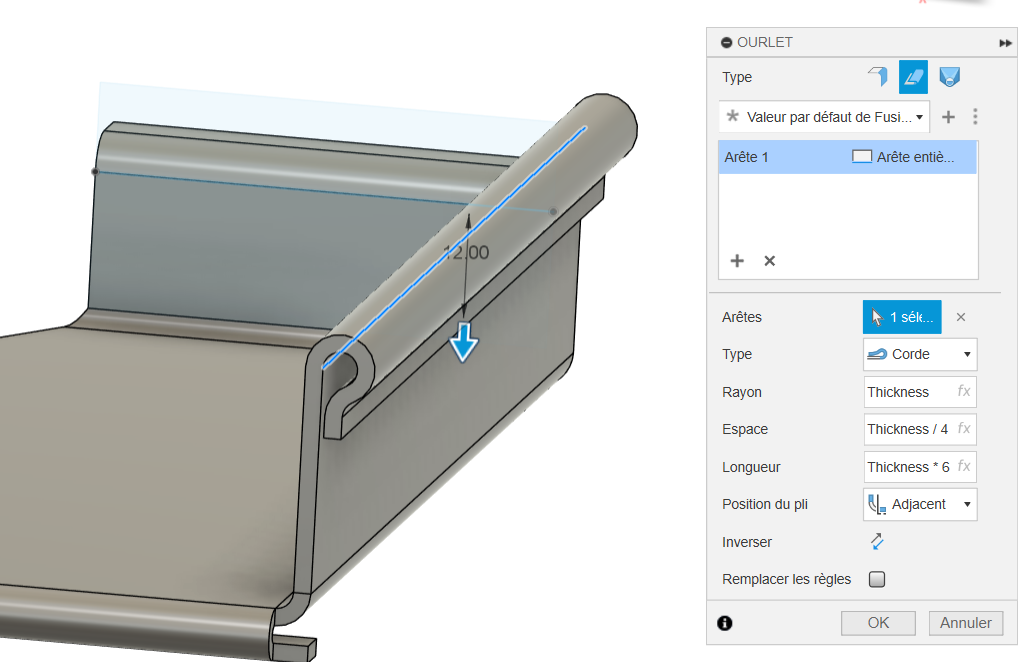Click the OK button
1018x662 pixels.
[x=877, y=623]
